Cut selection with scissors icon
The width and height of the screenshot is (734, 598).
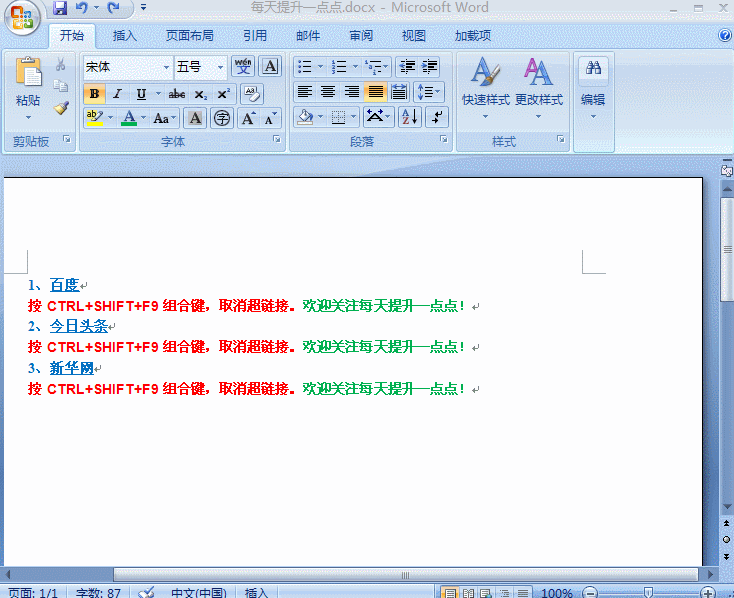60,64
